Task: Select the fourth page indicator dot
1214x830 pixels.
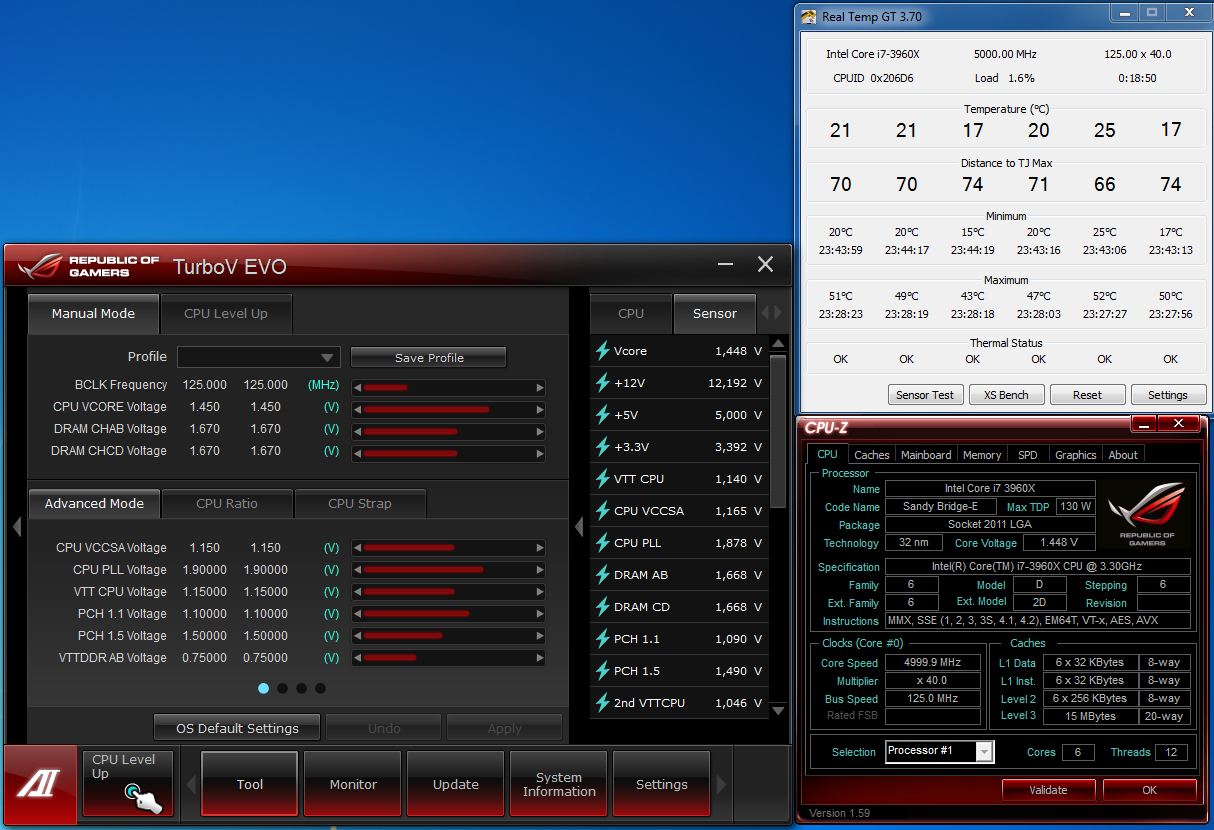Action: click(320, 688)
